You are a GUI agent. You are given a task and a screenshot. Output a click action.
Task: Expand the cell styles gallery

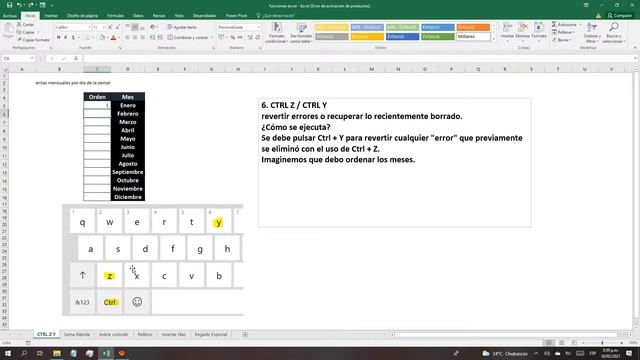pyautogui.click(x=493, y=39)
